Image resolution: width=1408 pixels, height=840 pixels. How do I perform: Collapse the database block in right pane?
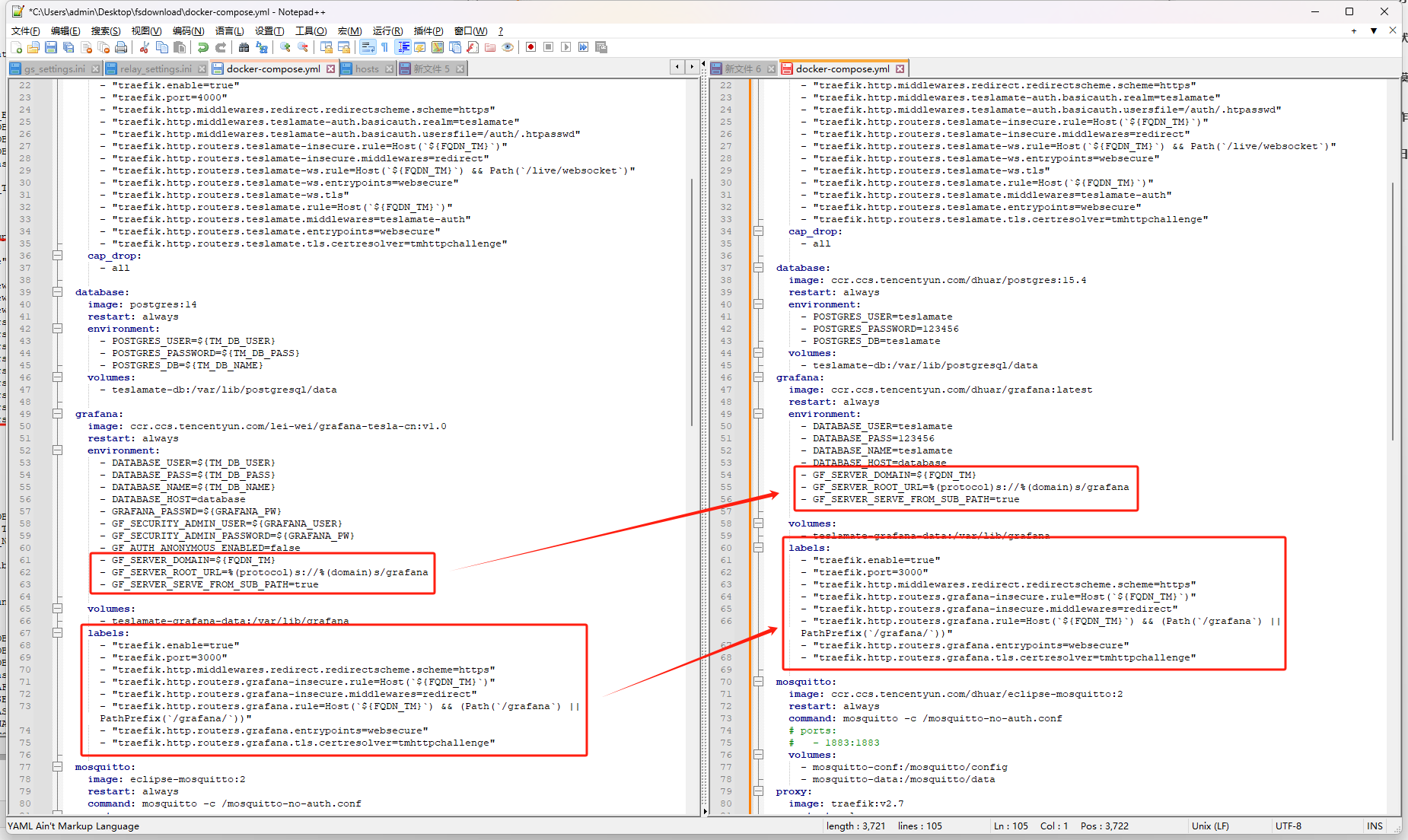pos(759,268)
